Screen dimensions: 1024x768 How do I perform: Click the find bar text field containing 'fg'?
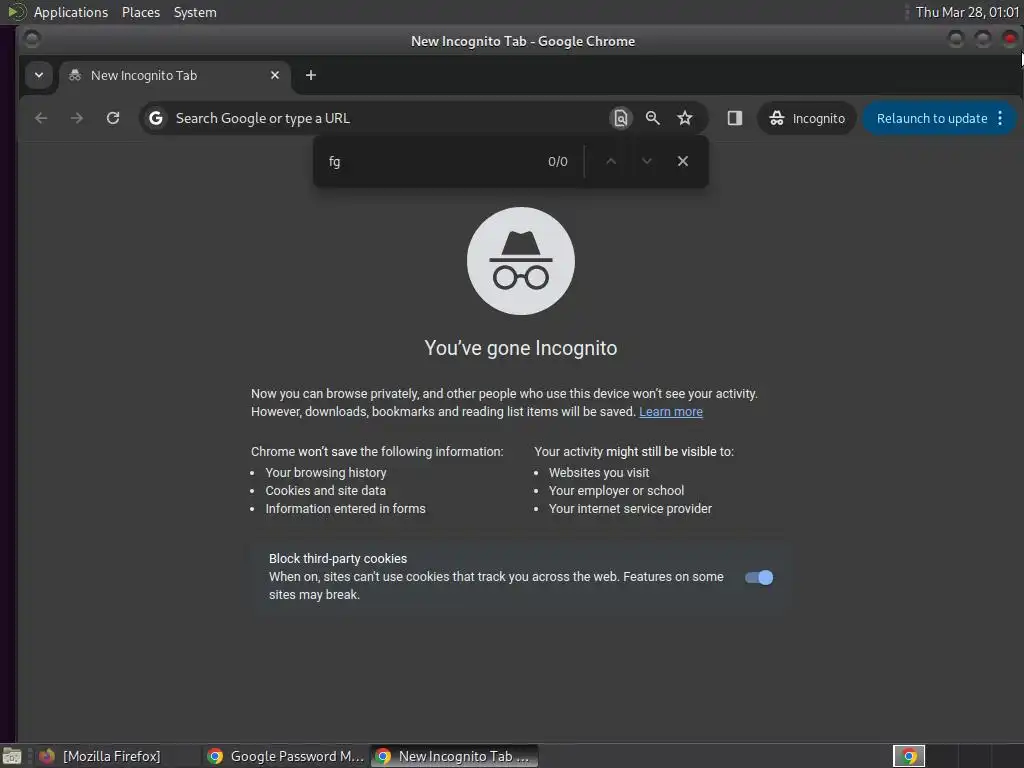(x=431, y=161)
